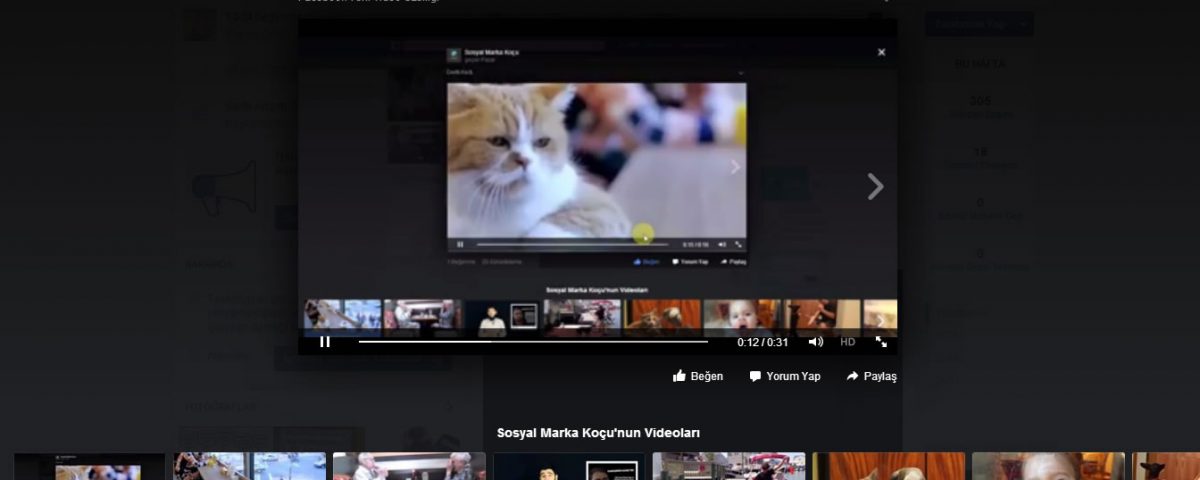The image size is (1200, 480).
Task: Click Yorum Yap to comment
Action: (x=785, y=376)
